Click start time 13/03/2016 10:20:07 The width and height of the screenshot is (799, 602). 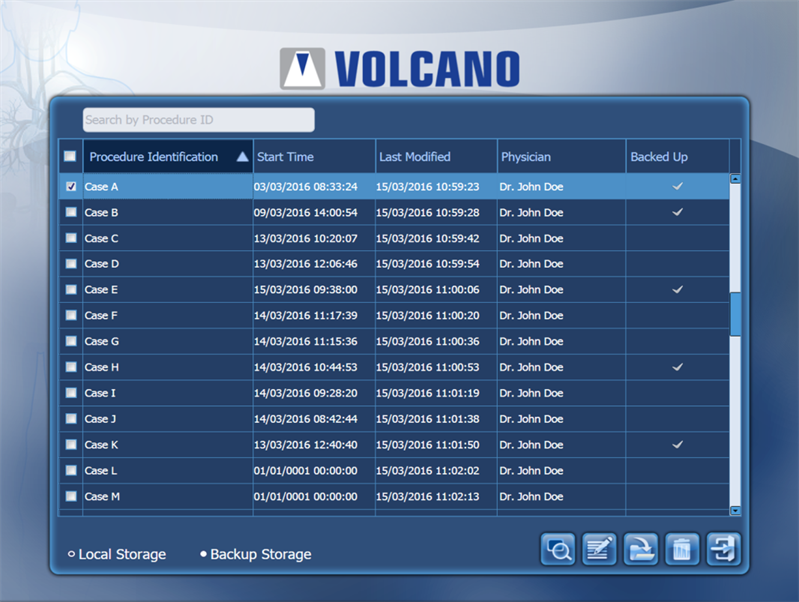[306, 238]
